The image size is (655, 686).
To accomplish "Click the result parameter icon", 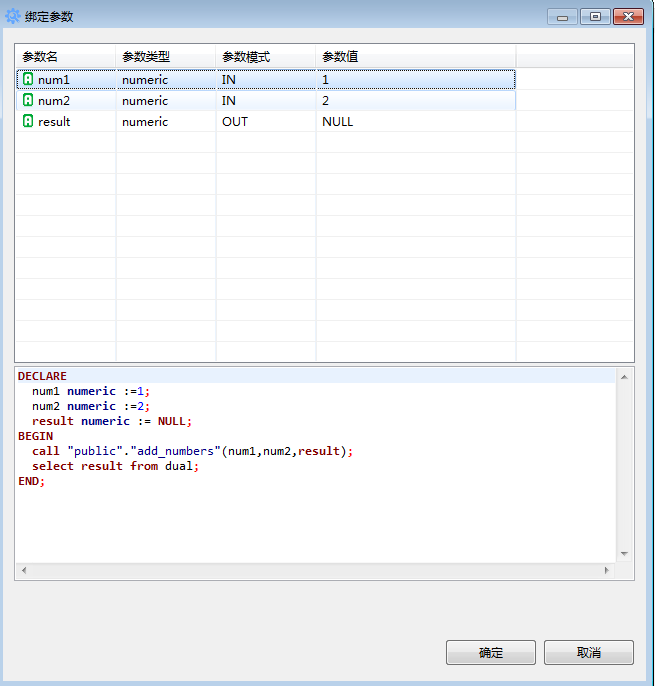I will 28,121.
